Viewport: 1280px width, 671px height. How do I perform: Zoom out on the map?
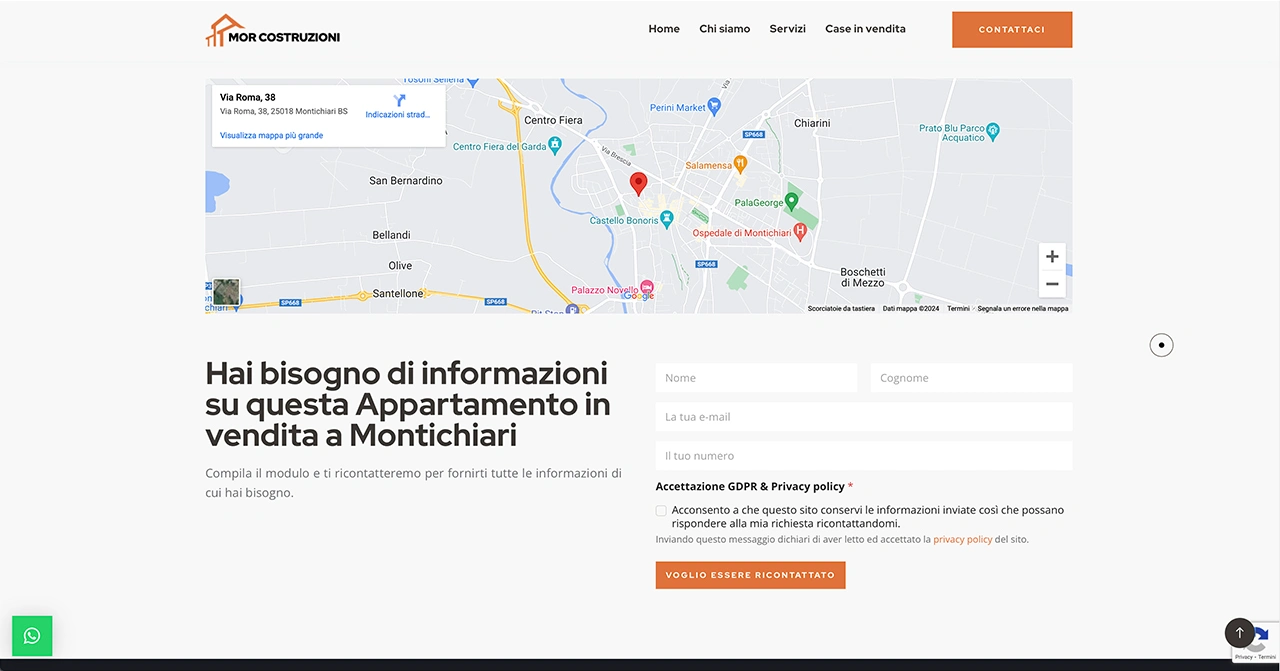[x=1052, y=284]
